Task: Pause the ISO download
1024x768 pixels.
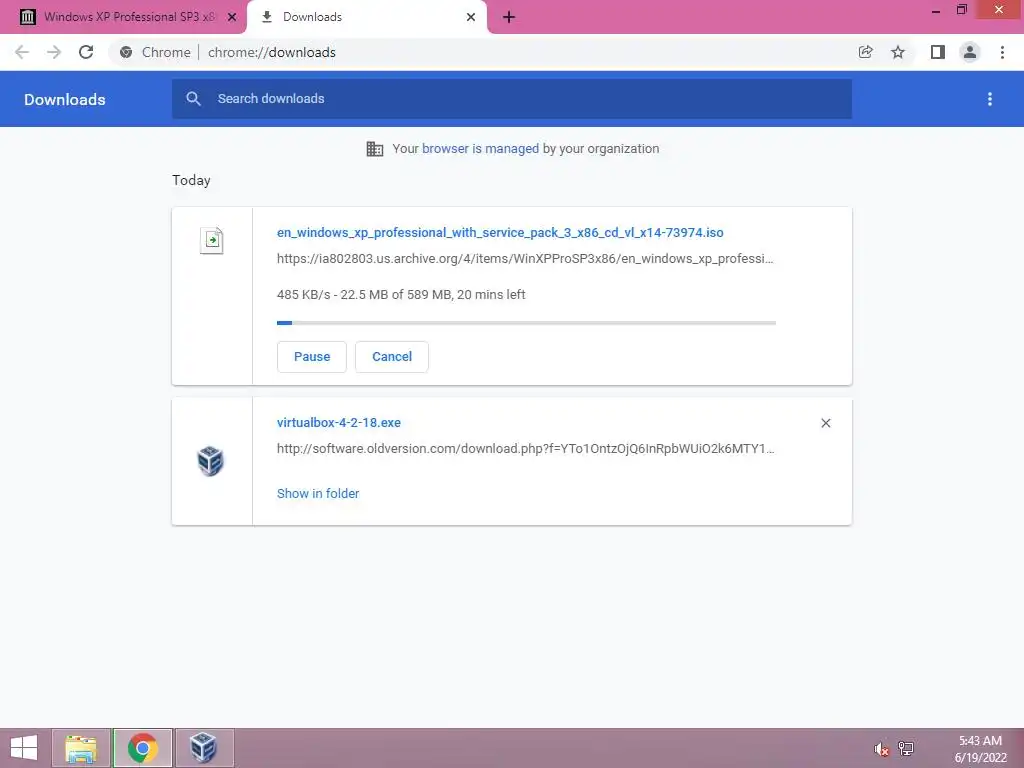Action: (312, 357)
